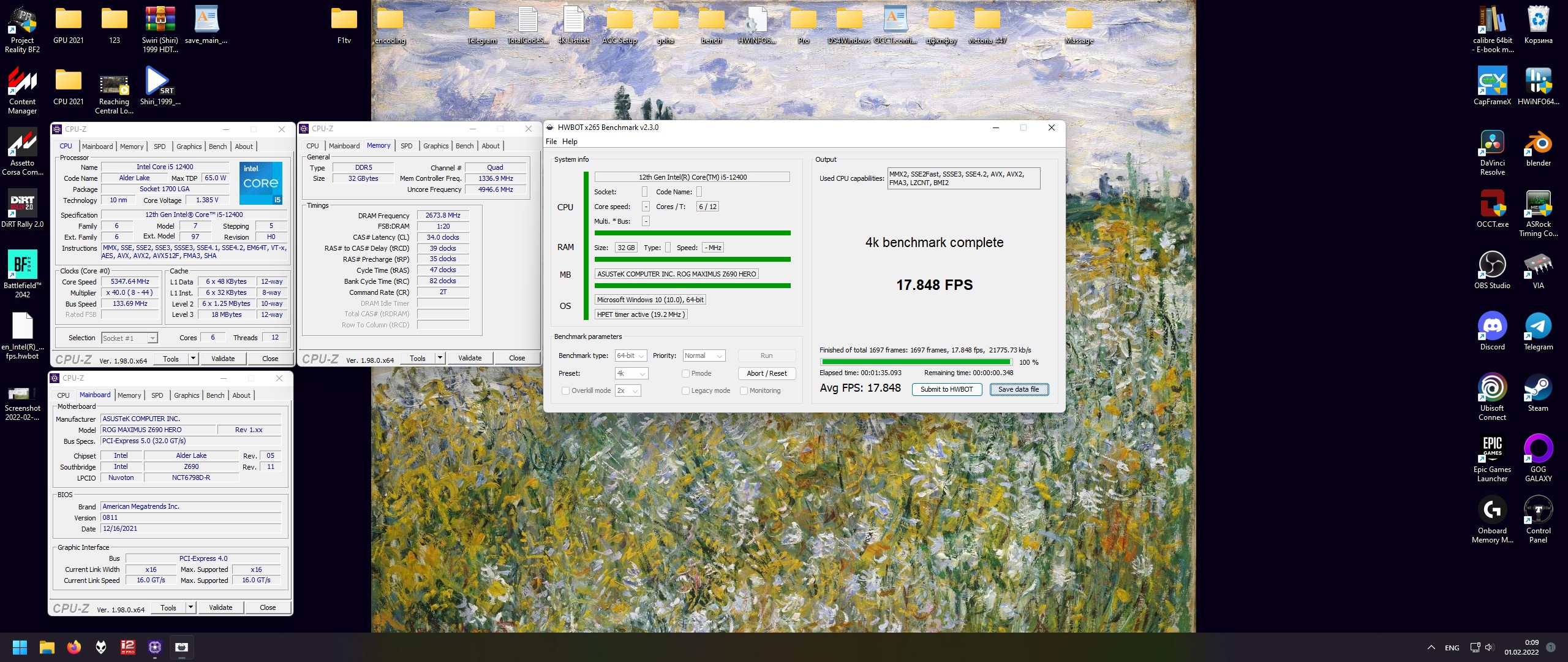Launch OCCT.exe
Viewport: 1568px width, 662px height.
pyautogui.click(x=1493, y=209)
